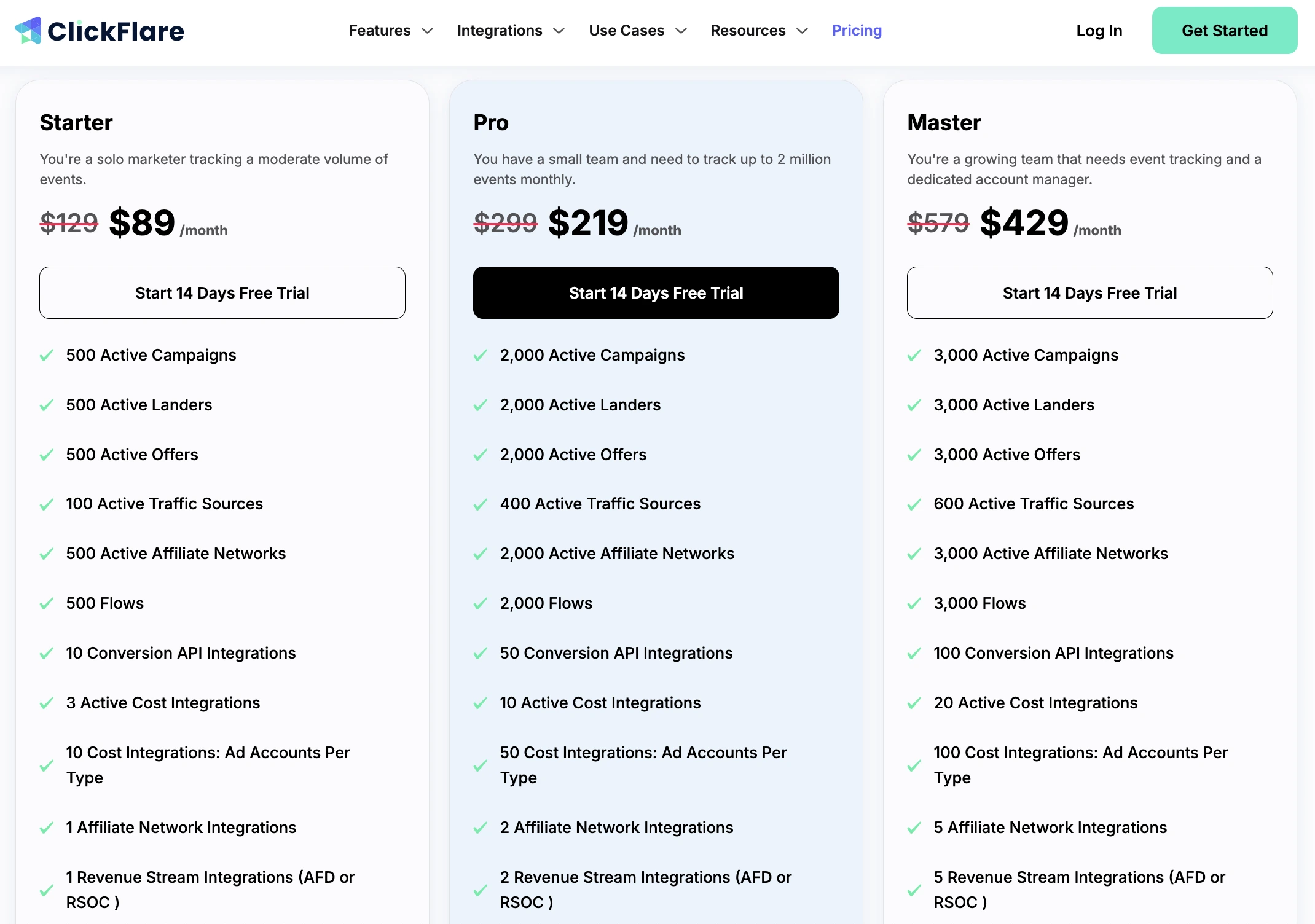Screen dimensions: 1315x924
Task: Click the Get Started button
Action: [x=1225, y=31]
